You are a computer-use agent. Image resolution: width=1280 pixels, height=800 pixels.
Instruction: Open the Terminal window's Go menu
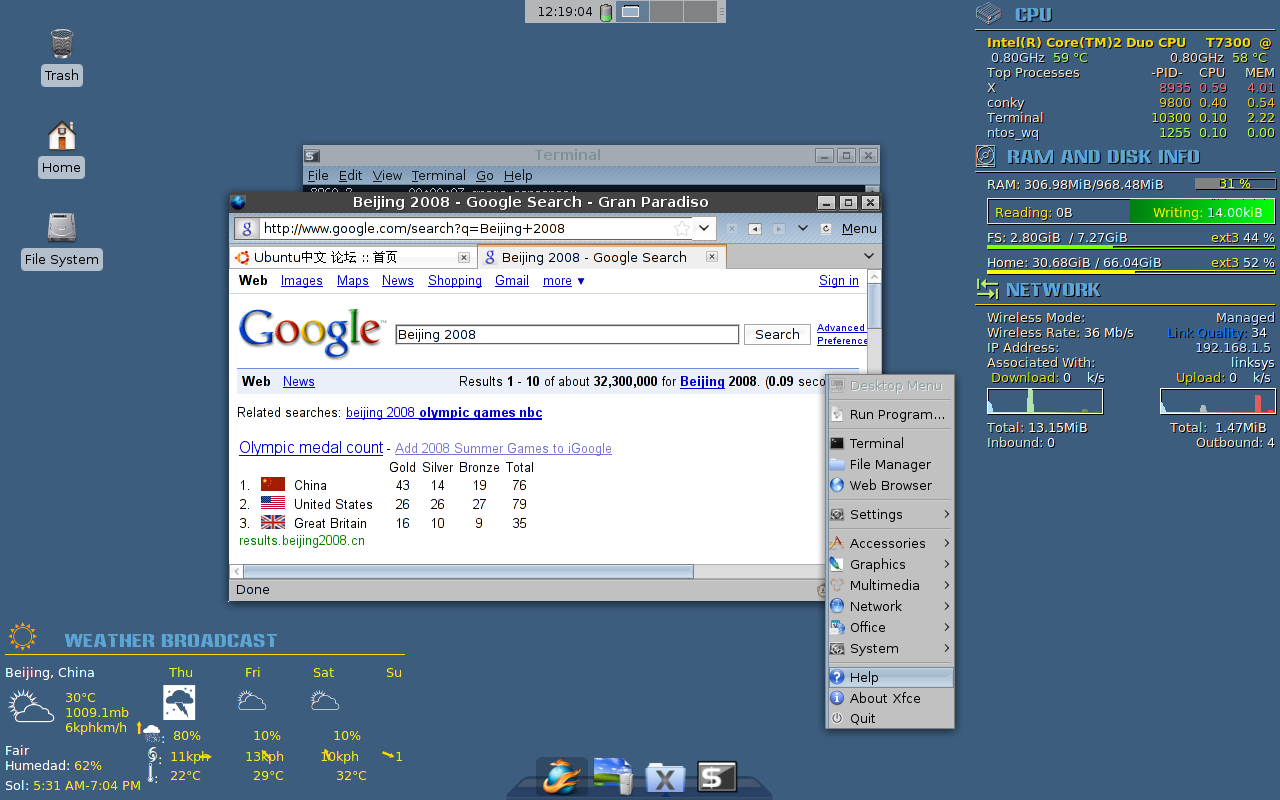point(485,175)
